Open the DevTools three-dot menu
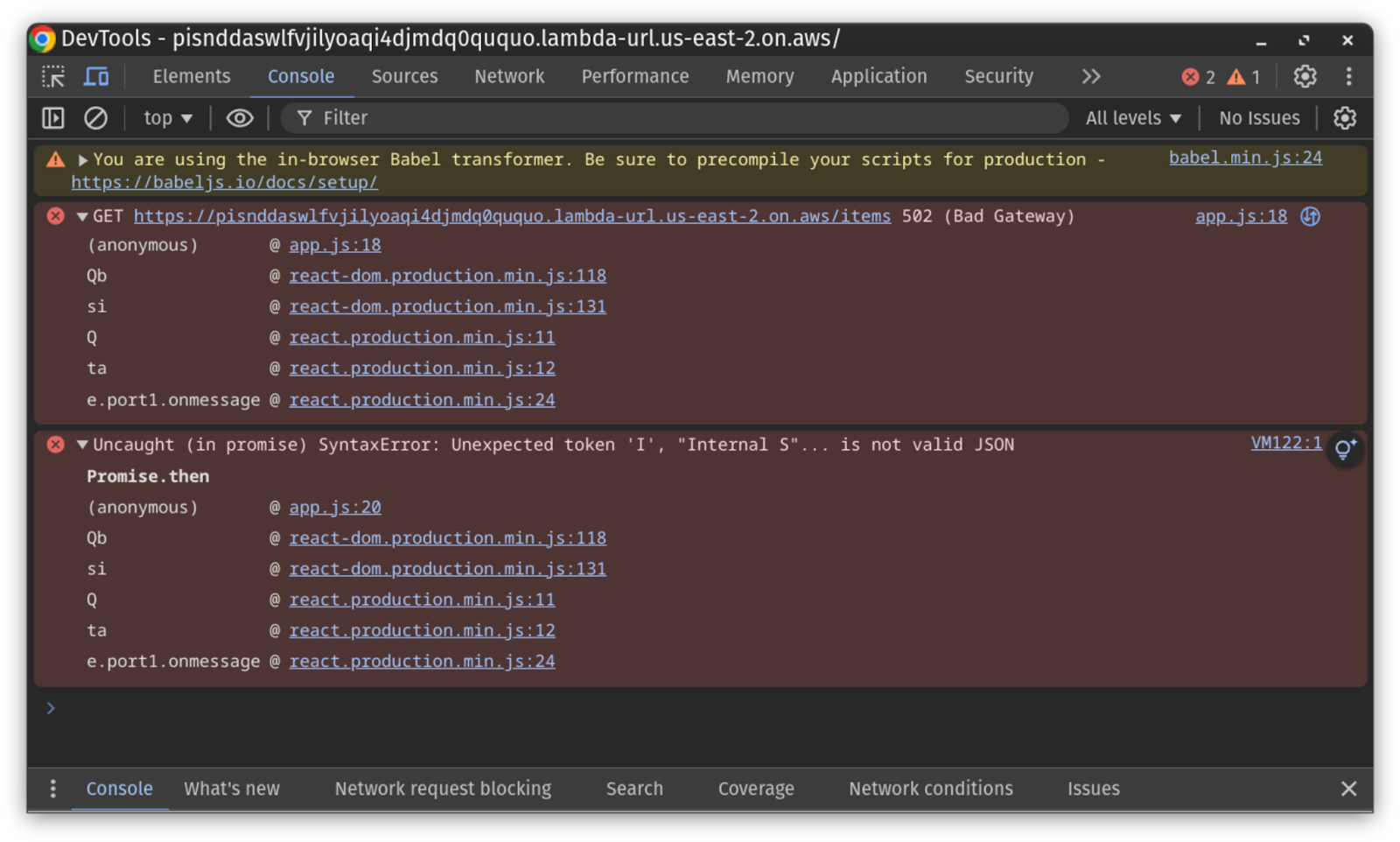Screen dimensions: 1400x842 coord(1348,77)
